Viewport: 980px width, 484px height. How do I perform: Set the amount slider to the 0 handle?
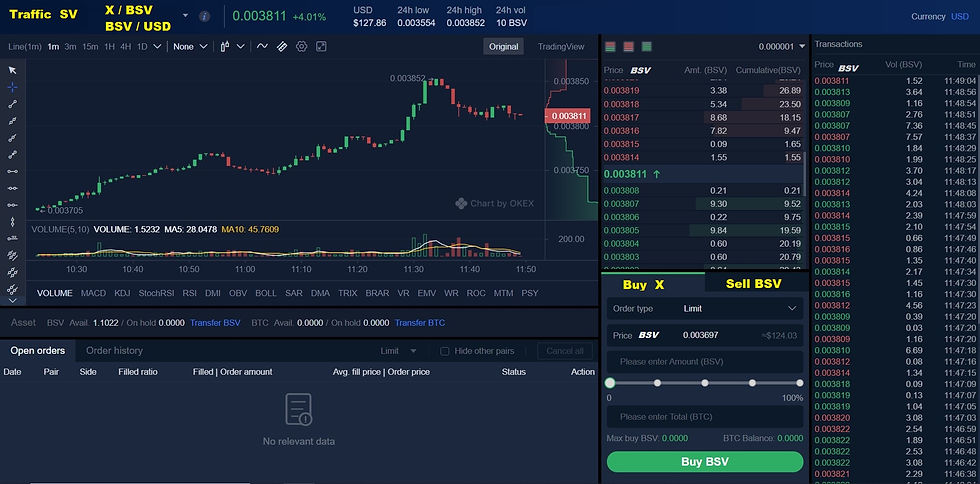point(610,383)
